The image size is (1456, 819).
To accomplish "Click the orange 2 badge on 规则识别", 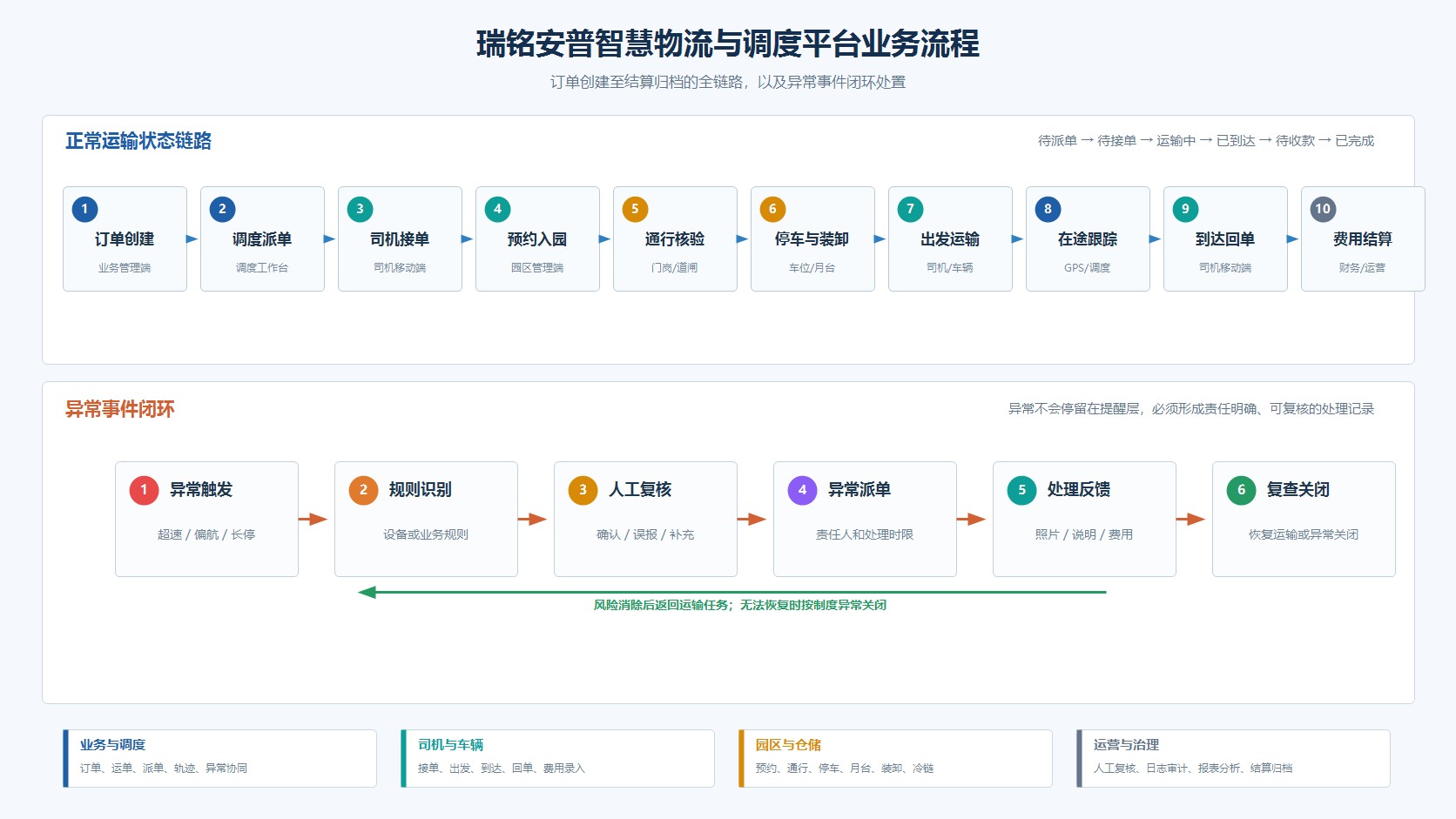I will pos(363,490).
